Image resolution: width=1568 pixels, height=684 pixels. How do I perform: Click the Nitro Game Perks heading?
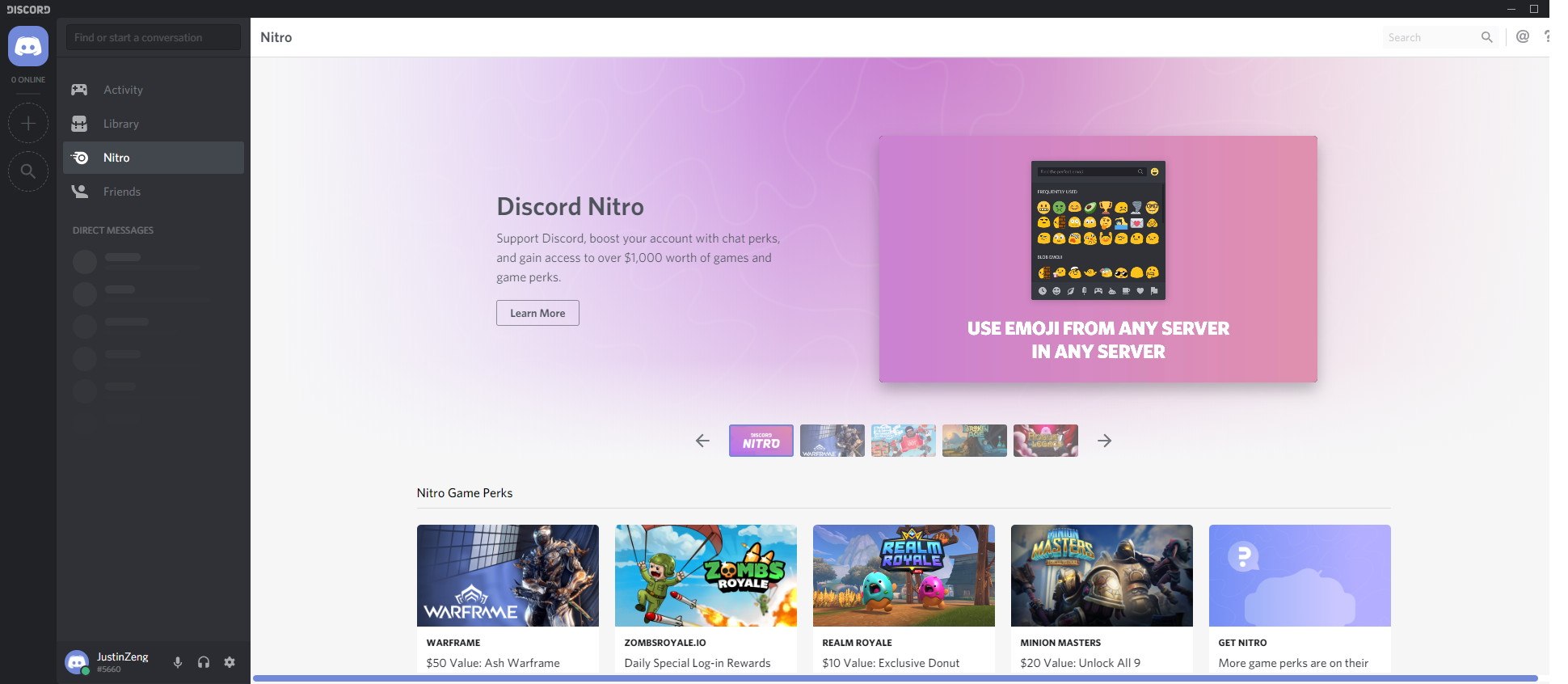pos(465,492)
